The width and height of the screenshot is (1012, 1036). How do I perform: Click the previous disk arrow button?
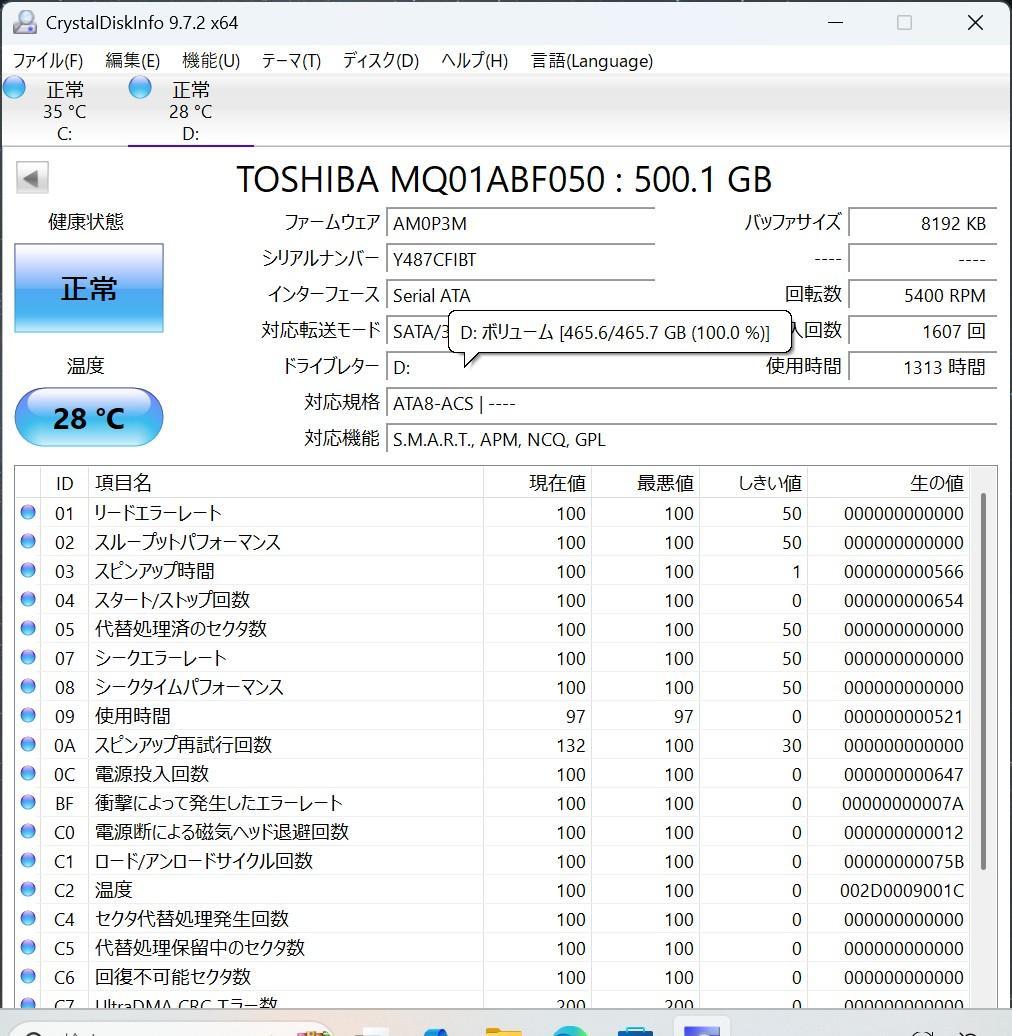click(x=32, y=178)
